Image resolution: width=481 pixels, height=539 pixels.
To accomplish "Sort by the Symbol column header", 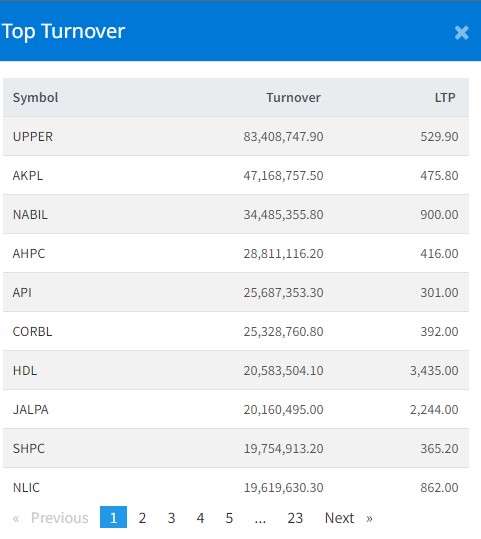I will coord(35,98).
